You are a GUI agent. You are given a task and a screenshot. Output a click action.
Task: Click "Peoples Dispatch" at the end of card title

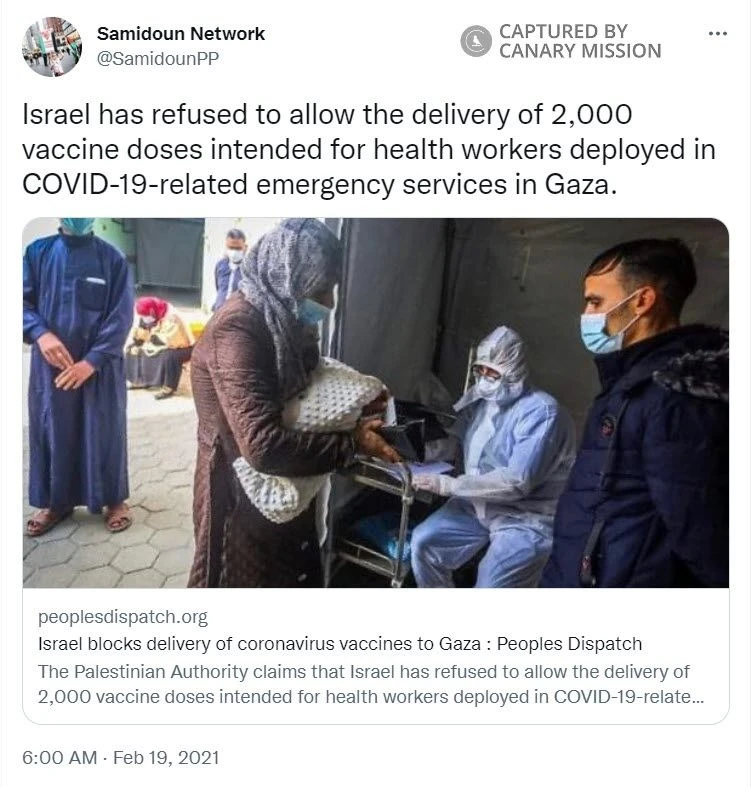(x=569, y=644)
